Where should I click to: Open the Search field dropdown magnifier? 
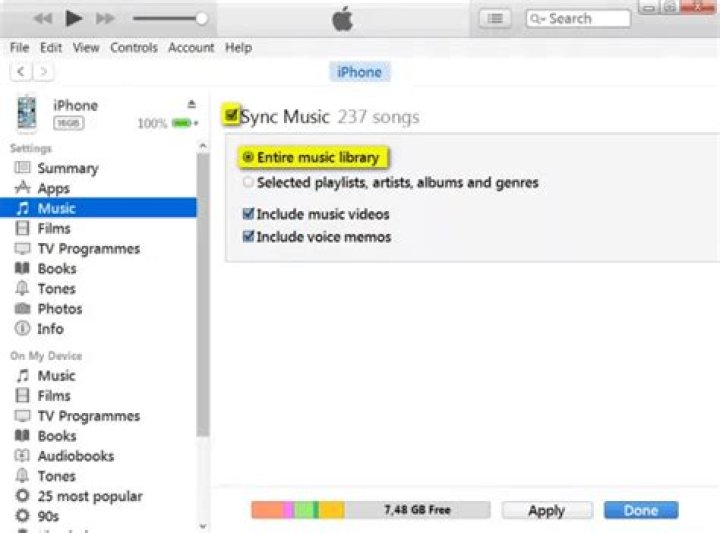(537, 18)
